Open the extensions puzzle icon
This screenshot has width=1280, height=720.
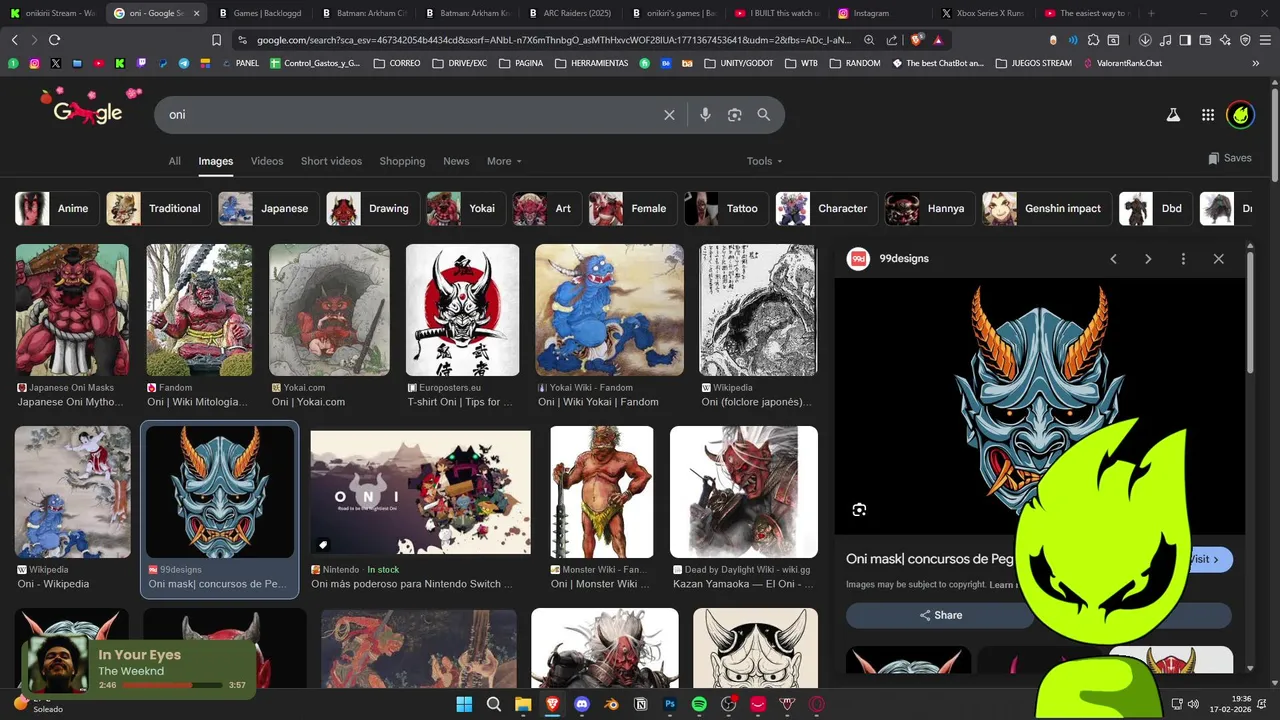(x=1093, y=40)
